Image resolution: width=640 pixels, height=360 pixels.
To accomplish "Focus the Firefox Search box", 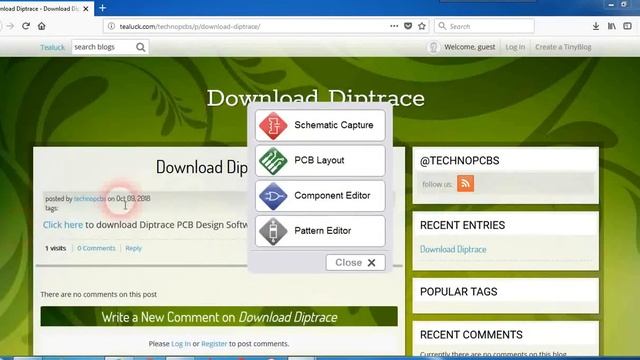I will 484,26.
